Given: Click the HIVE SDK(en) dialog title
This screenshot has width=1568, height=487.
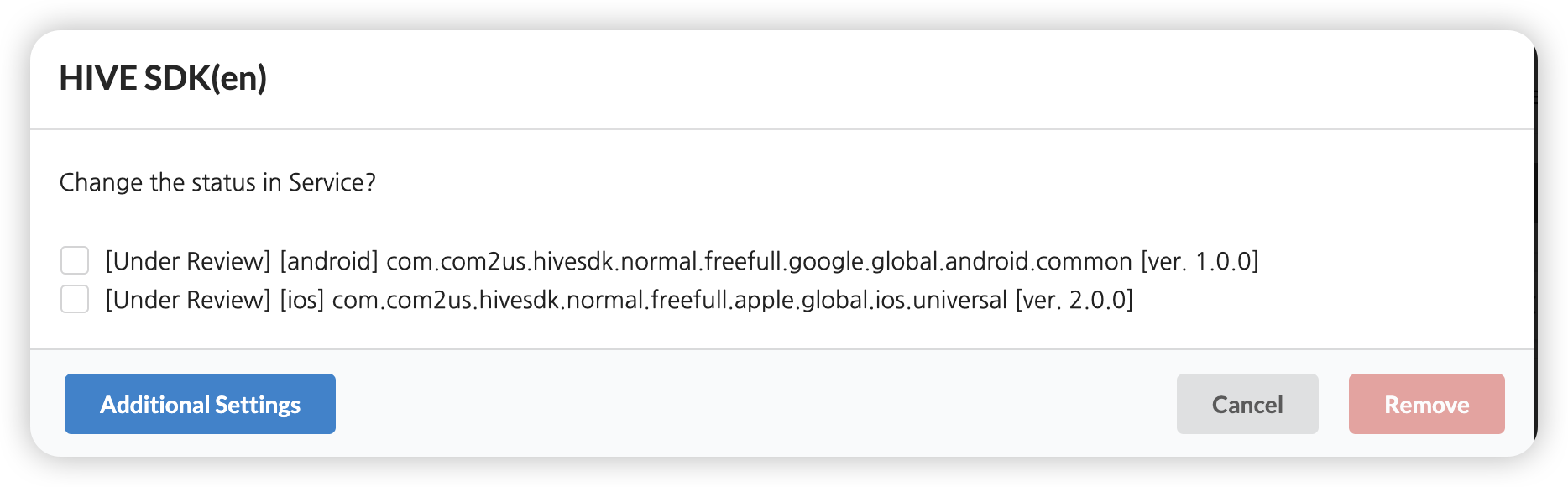Looking at the screenshot, I should pyautogui.click(x=163, y=78).
